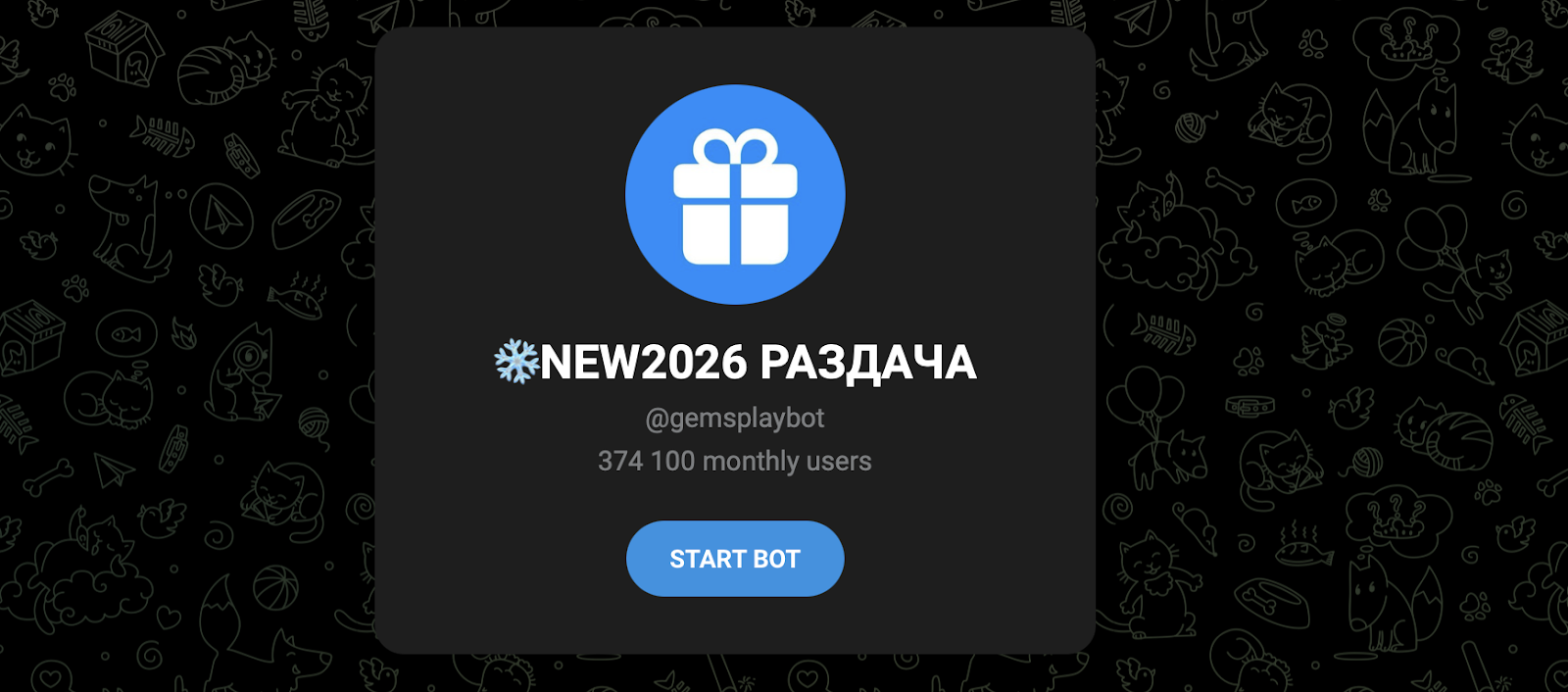Click the START BOT button
Viewport: 1568px width, 692px height.
click(x=735, y=559)
